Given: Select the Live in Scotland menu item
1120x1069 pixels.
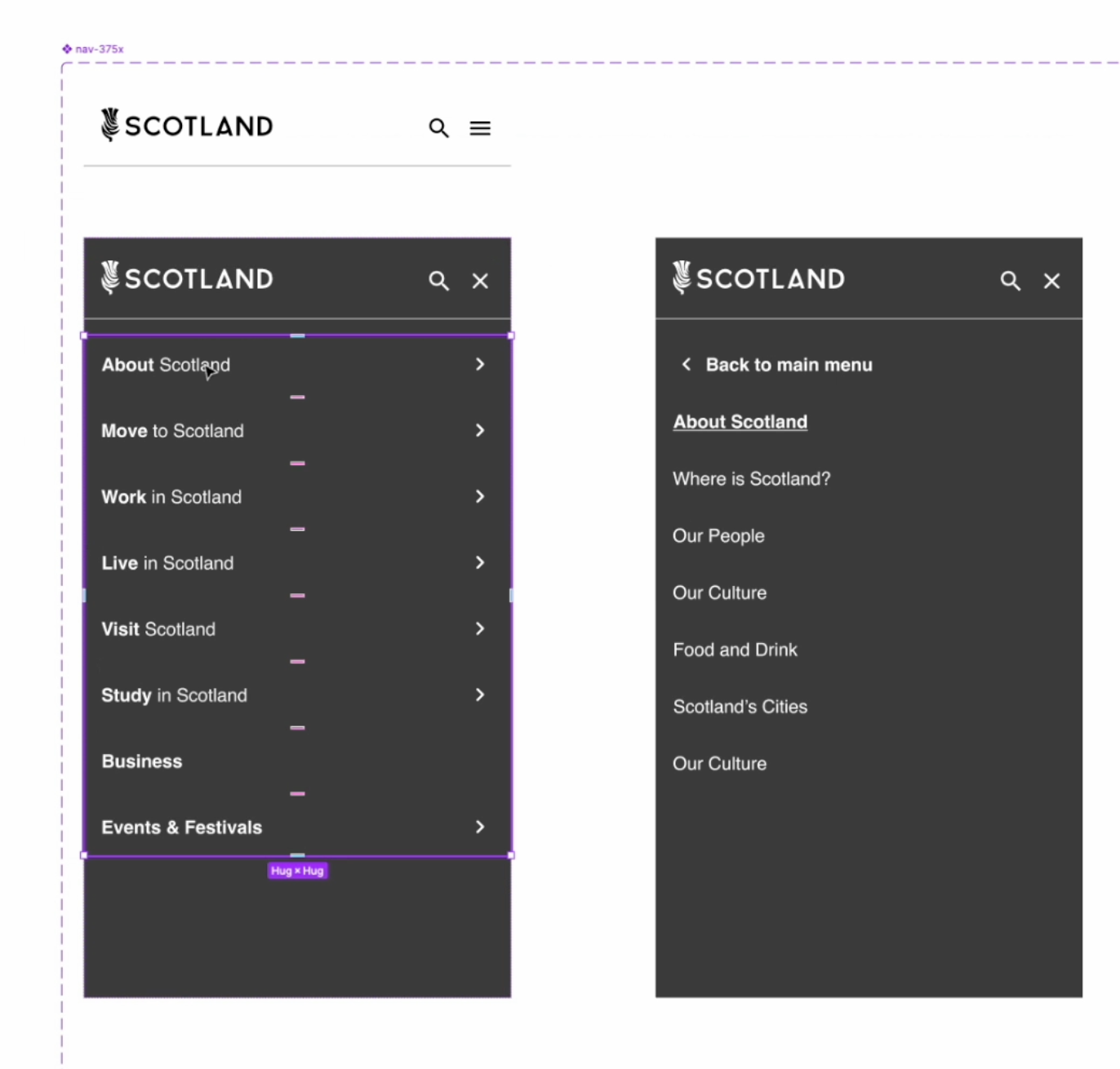Looking at the screenshot, I should point(167,563).
